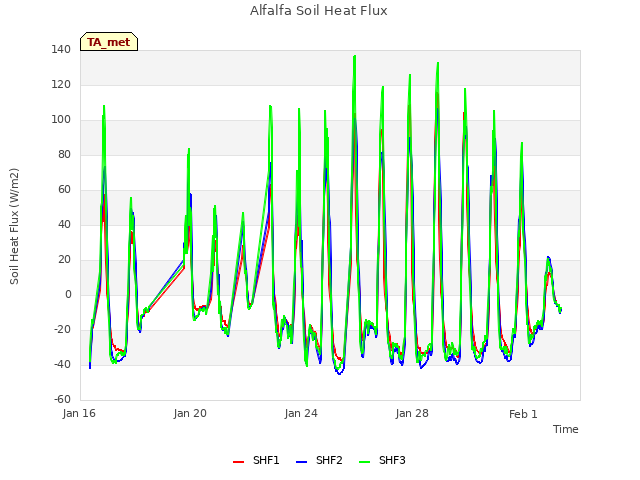Screen dimensions: 640x480
Task: Click the -40 y-axis tick label
Action: pos(62,364)
